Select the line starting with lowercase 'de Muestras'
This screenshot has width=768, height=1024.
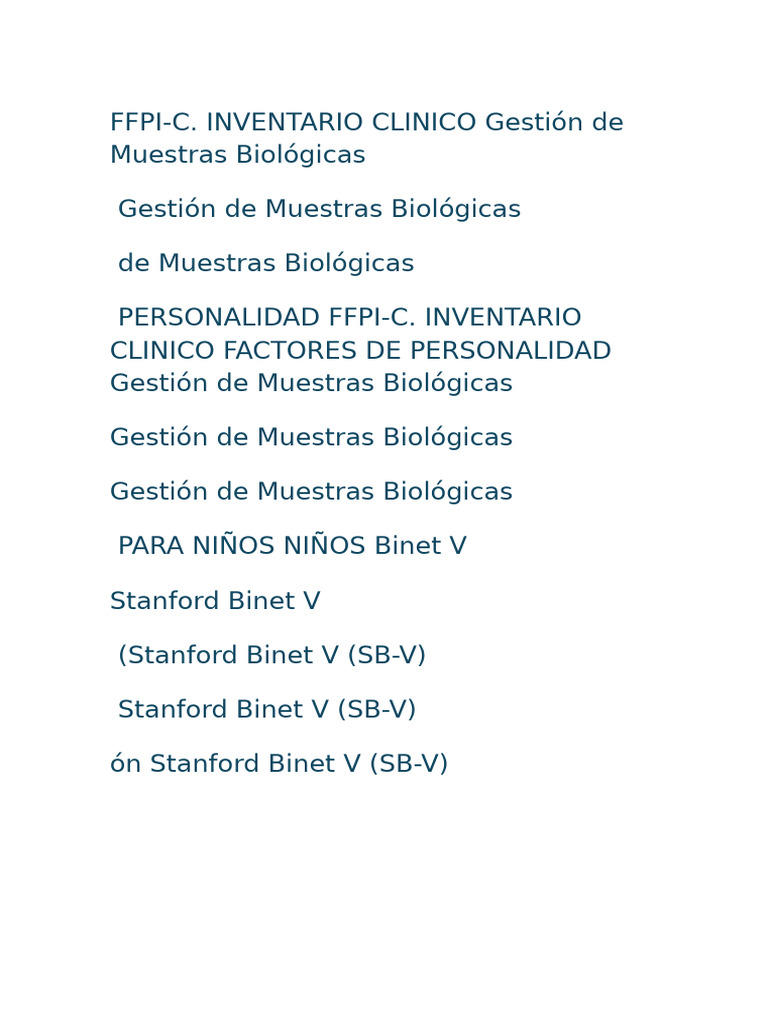point(266,263)
